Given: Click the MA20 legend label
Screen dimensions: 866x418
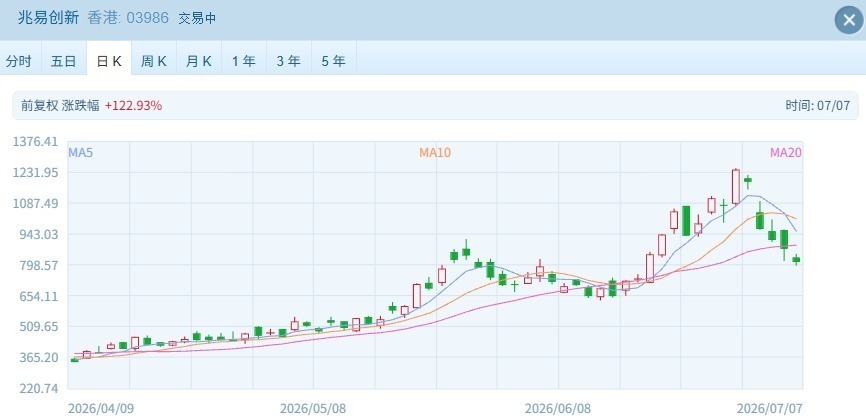Looking at the screenshot, I should pos(786,152).
